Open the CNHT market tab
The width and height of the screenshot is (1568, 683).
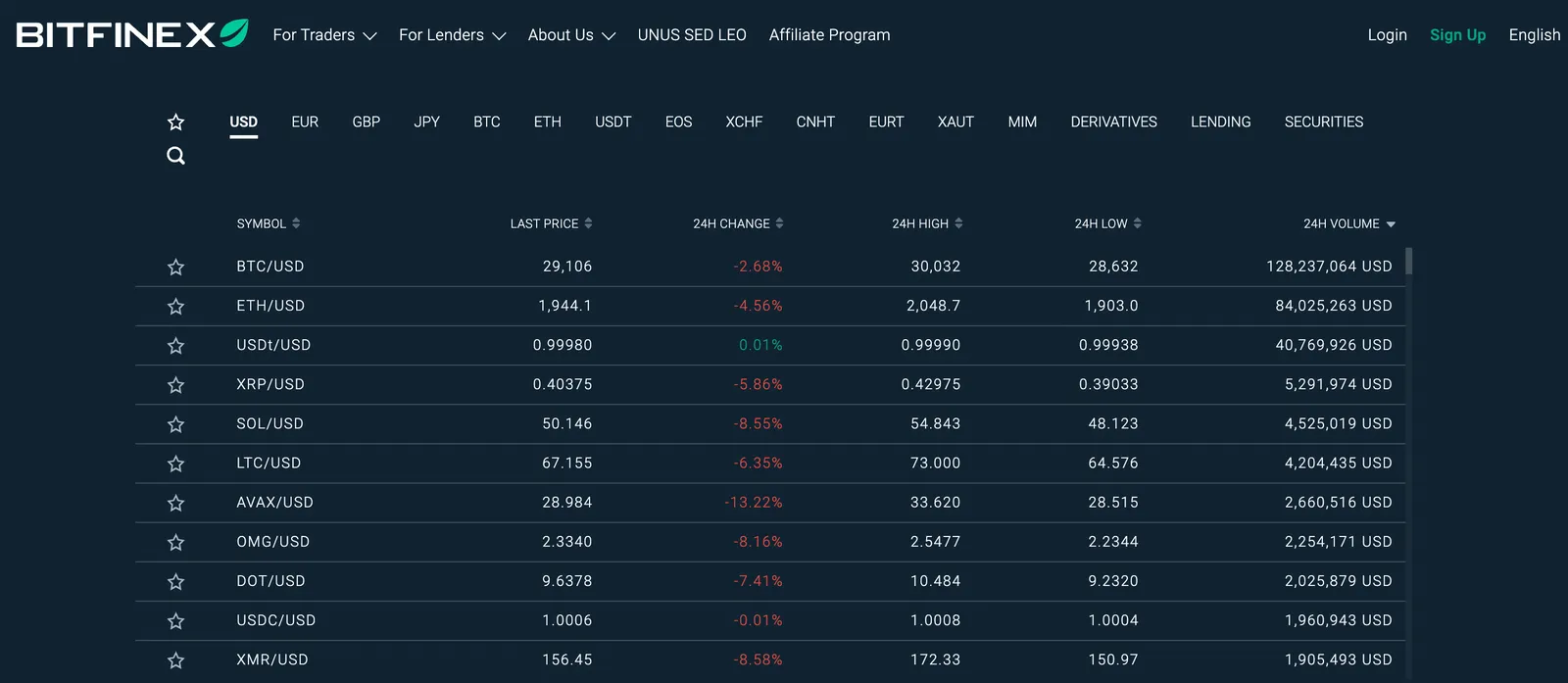(x=815, y=122)
